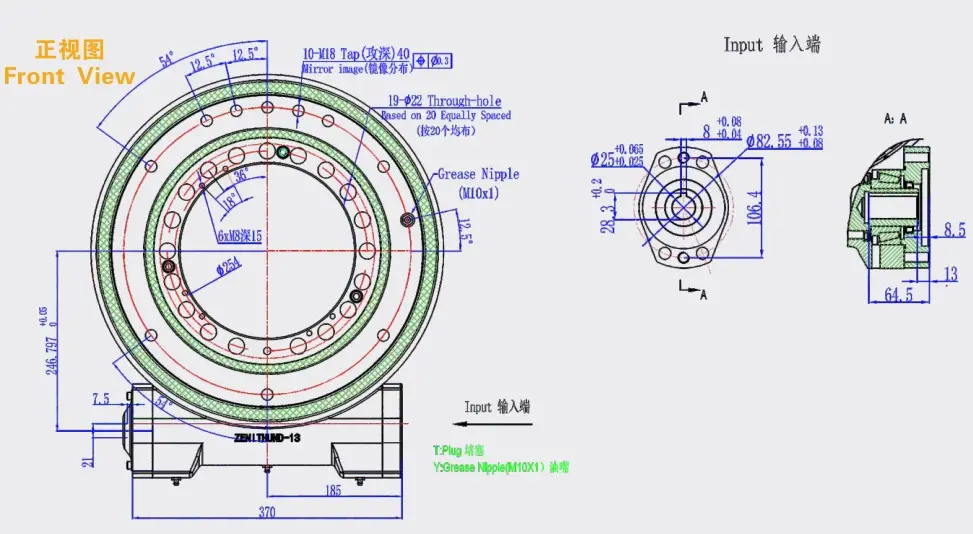Click the Input direction arrow near housing

point(492,424)
